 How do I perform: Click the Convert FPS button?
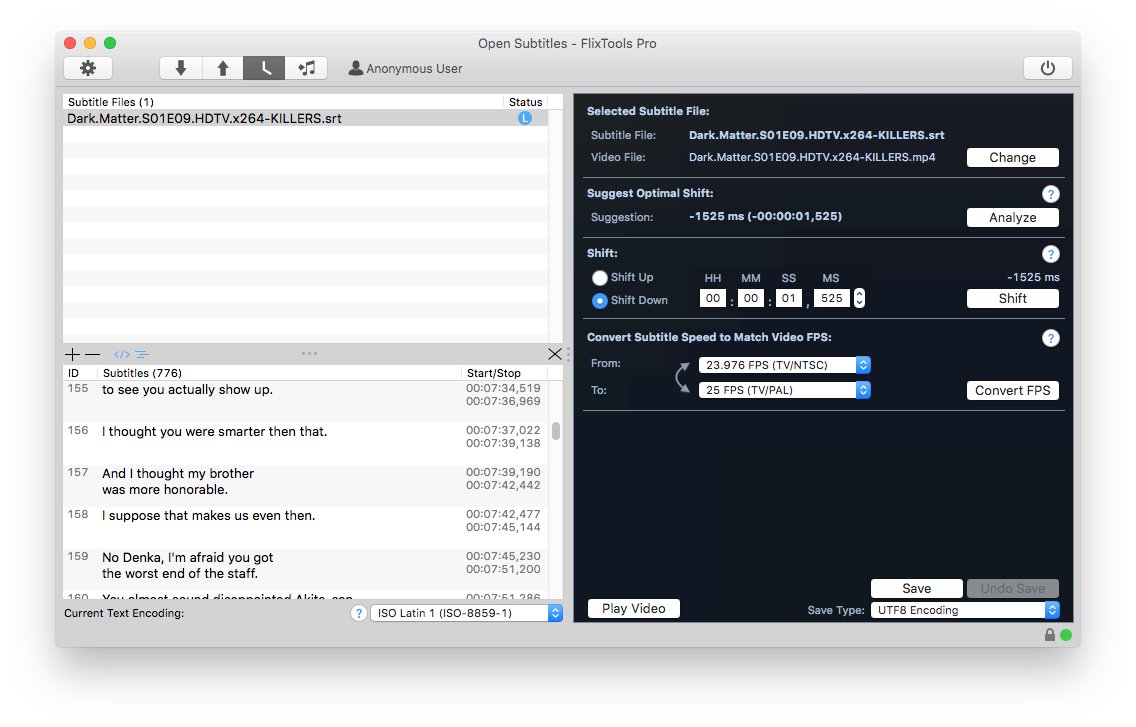1012,391
